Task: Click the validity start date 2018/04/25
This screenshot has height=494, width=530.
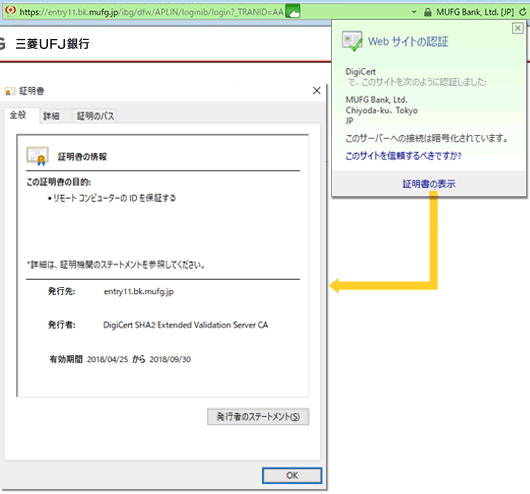Action: pyautogui.click(x=107, y=359)
